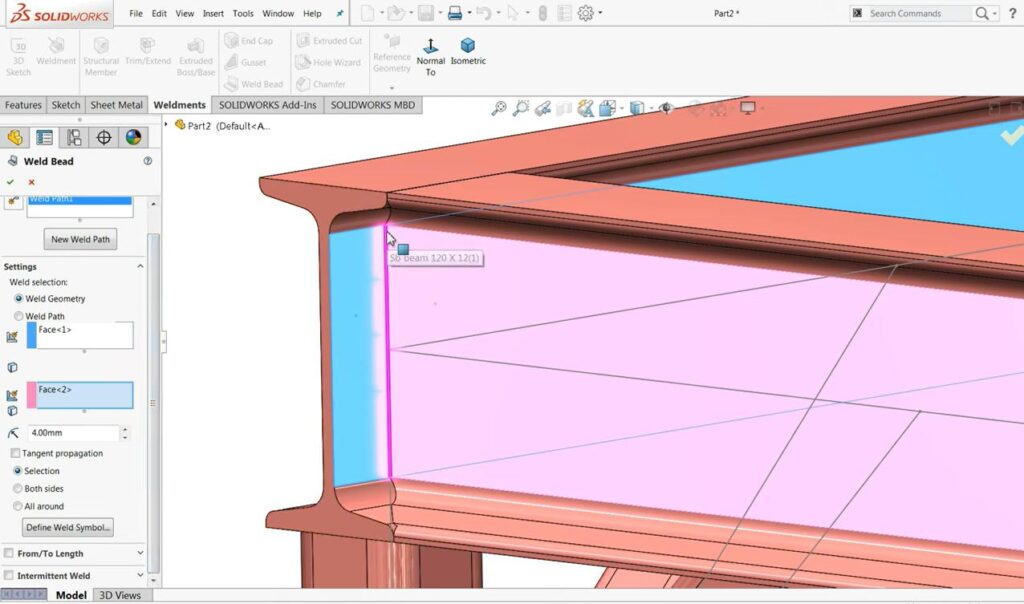Select the All around option

tap(16, 506)
